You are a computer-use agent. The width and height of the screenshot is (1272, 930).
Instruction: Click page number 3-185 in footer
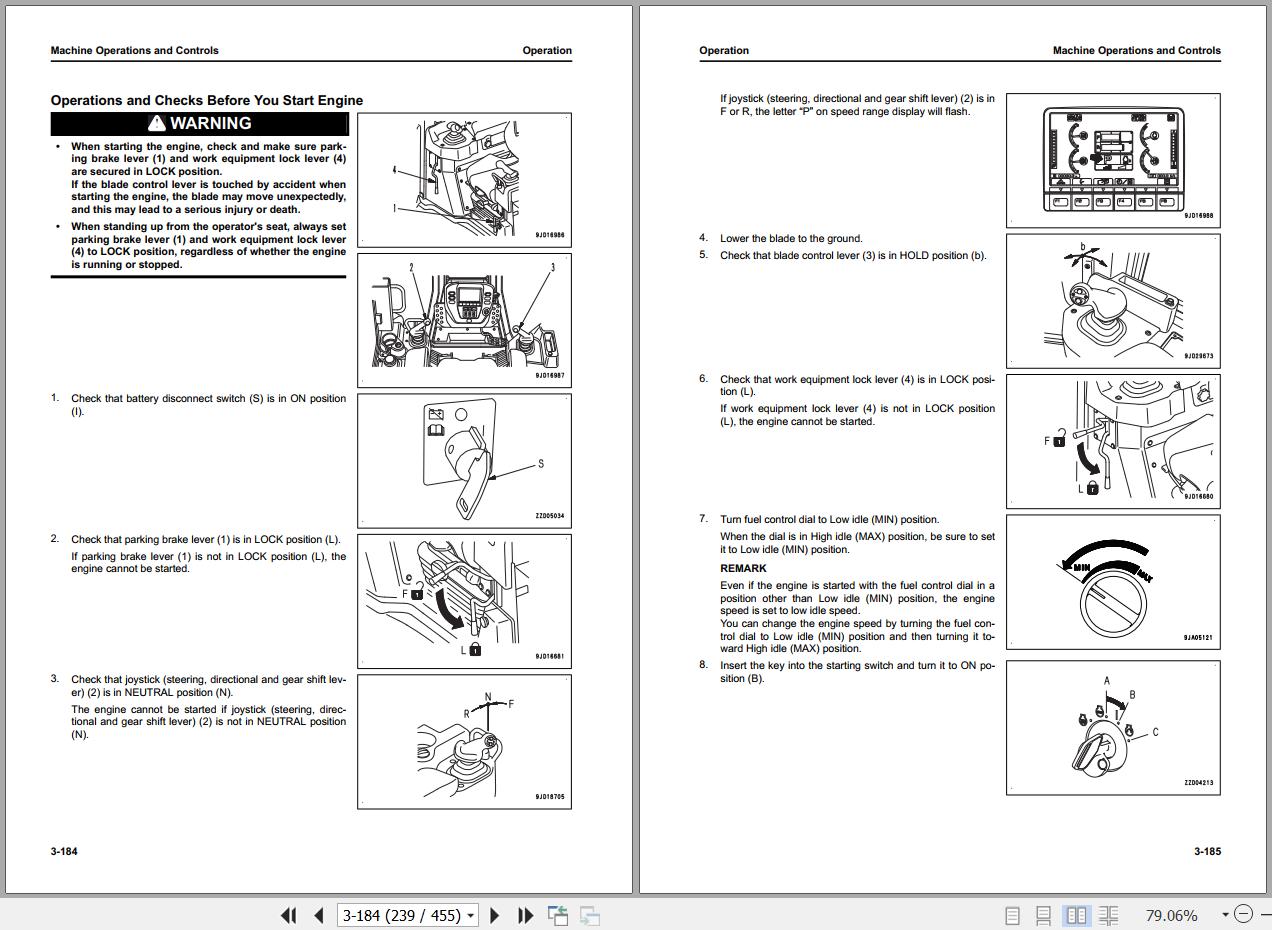[x=1207, y=851]
